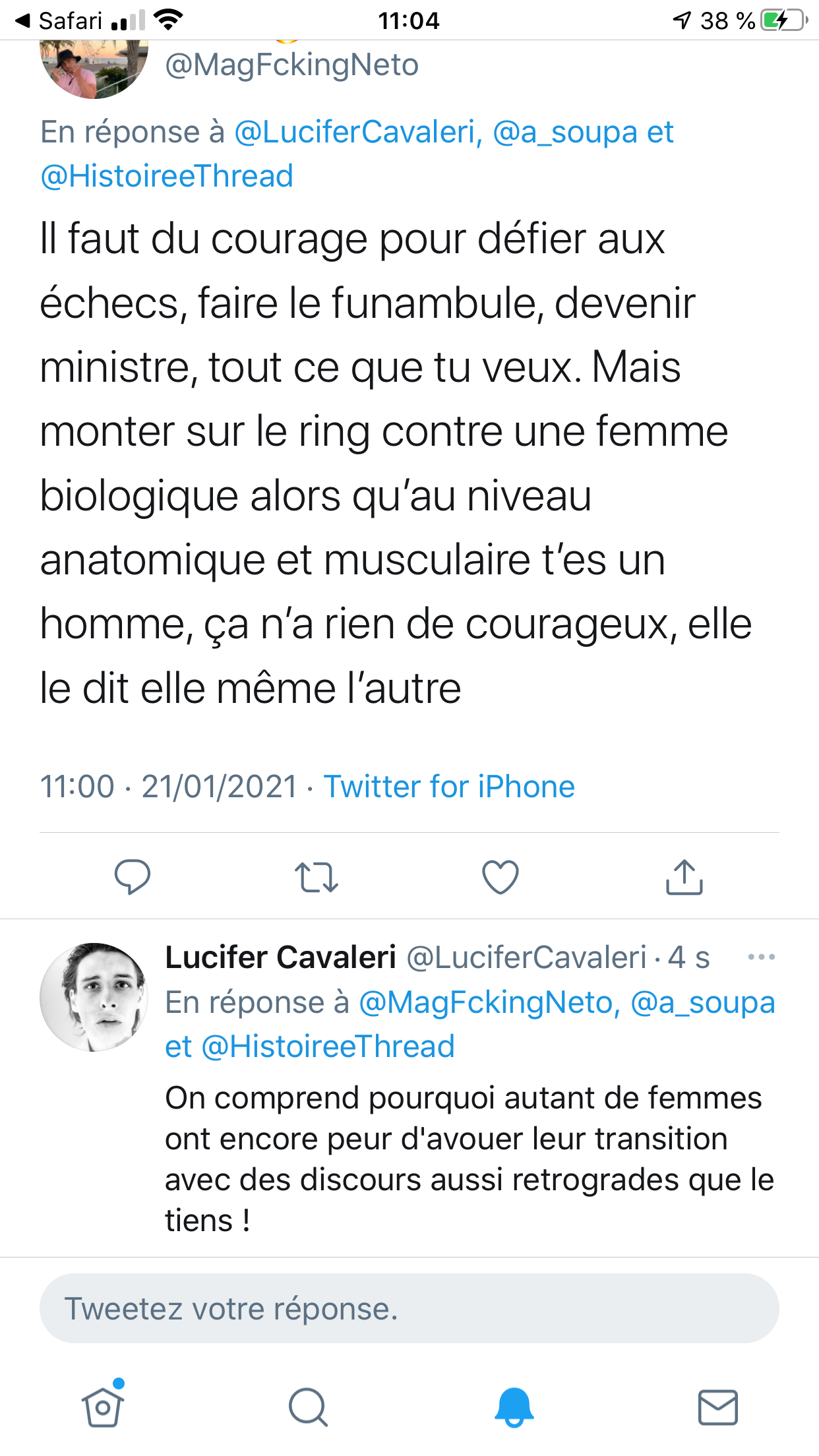Open the share sheet for this tweet
Image resolution: width=819 pixels, height=1456 pixels.
click(x=684, y=877)
